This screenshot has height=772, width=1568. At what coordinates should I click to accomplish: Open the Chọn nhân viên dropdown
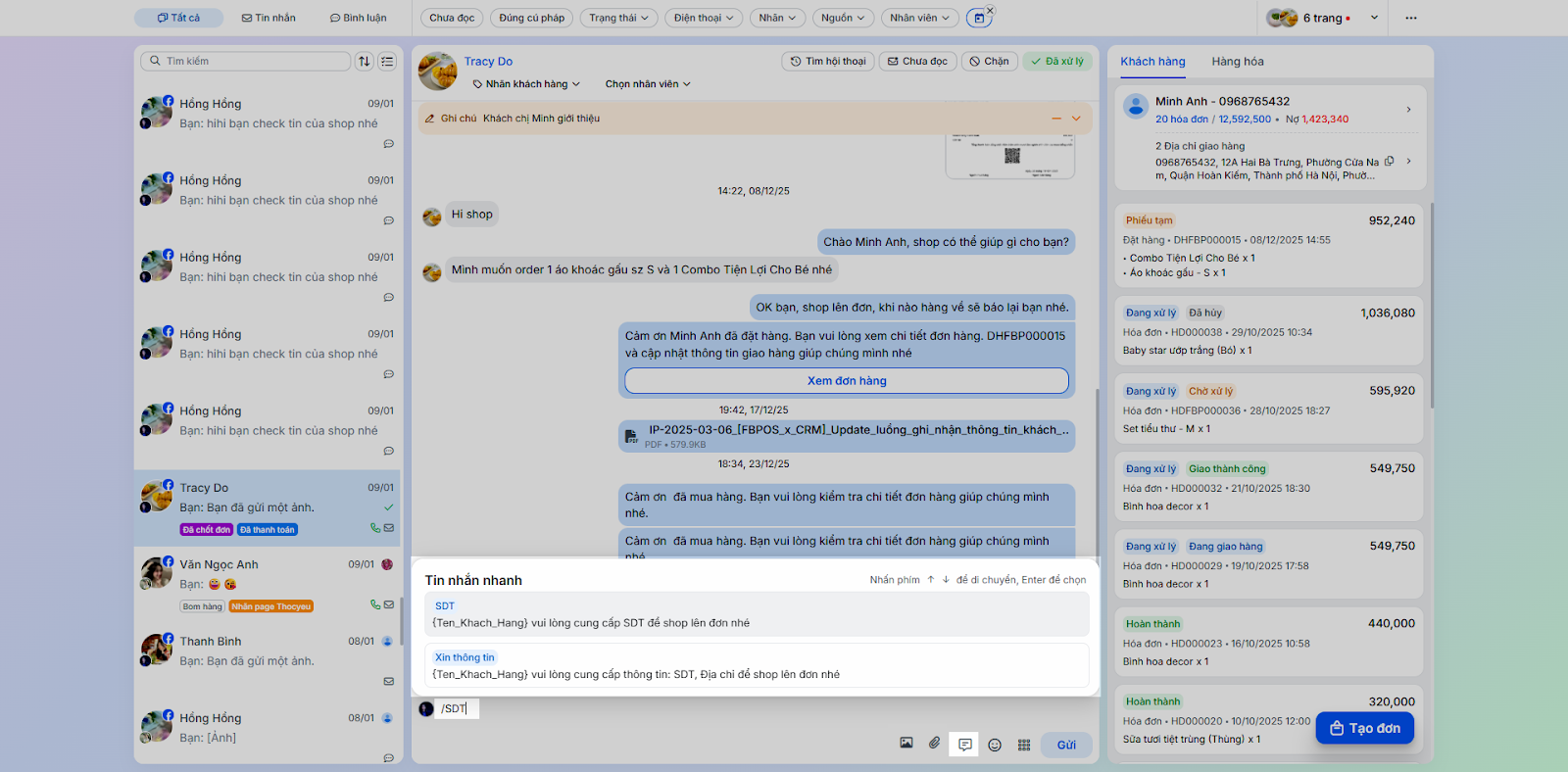[x=648, y=84]
